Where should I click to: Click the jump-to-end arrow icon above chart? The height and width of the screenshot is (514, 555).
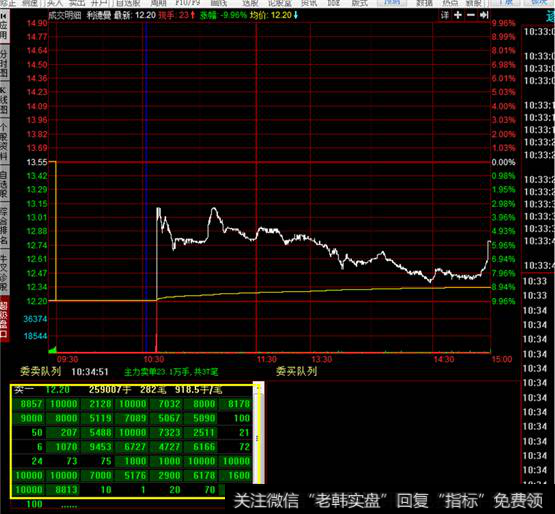484,15
